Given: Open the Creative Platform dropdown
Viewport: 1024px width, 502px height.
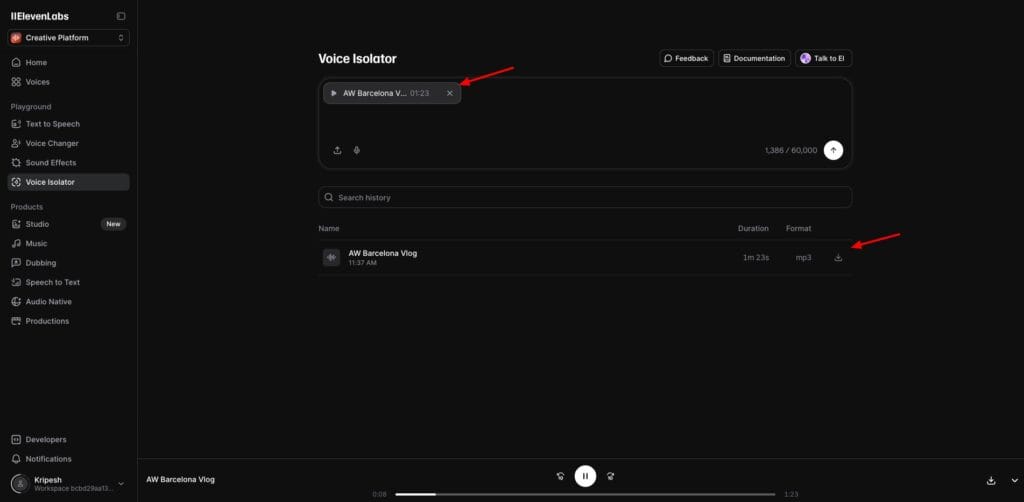Looking at the screenshot, I should click(x=69, y=38).
